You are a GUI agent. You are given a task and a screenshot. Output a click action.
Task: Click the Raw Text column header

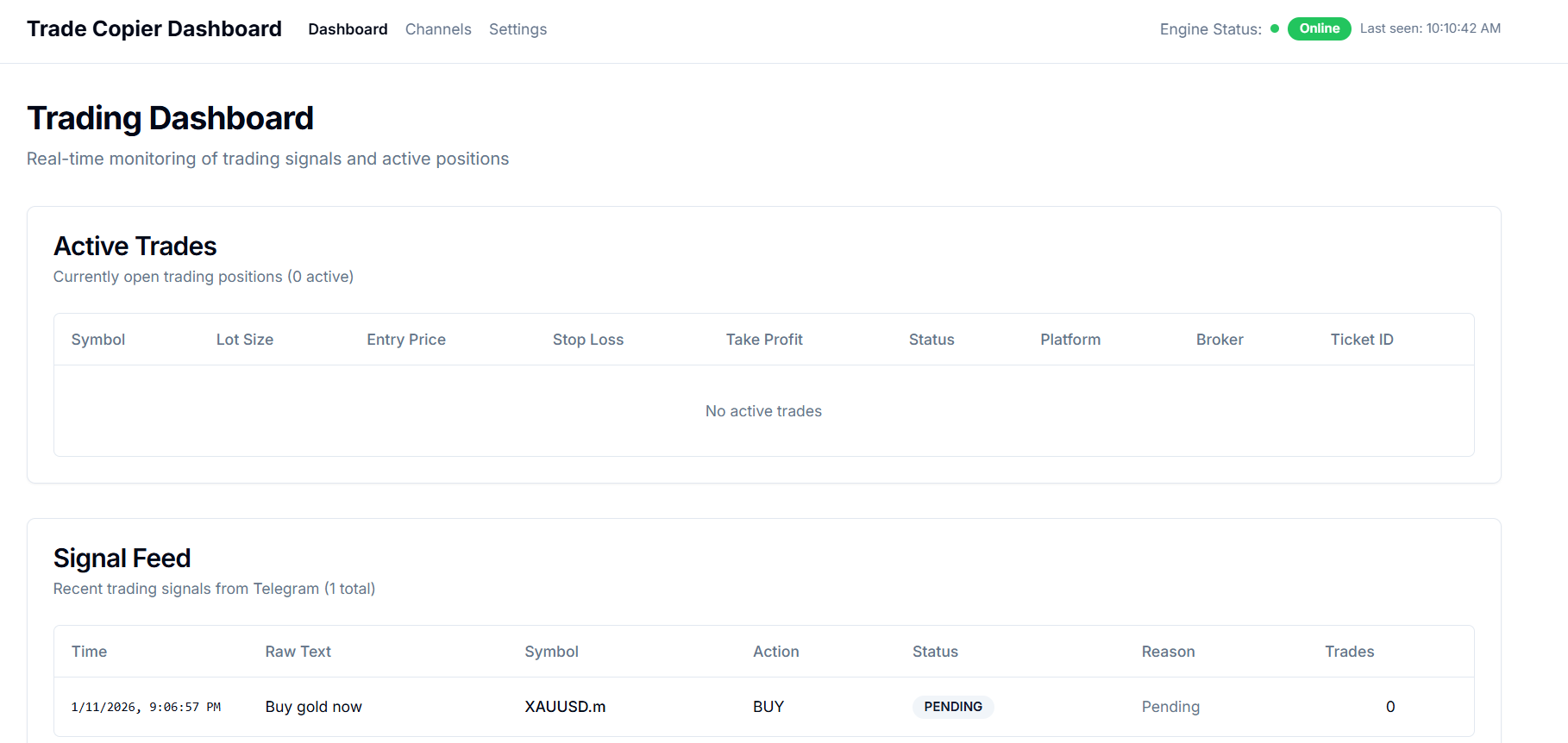pos(298,652)
